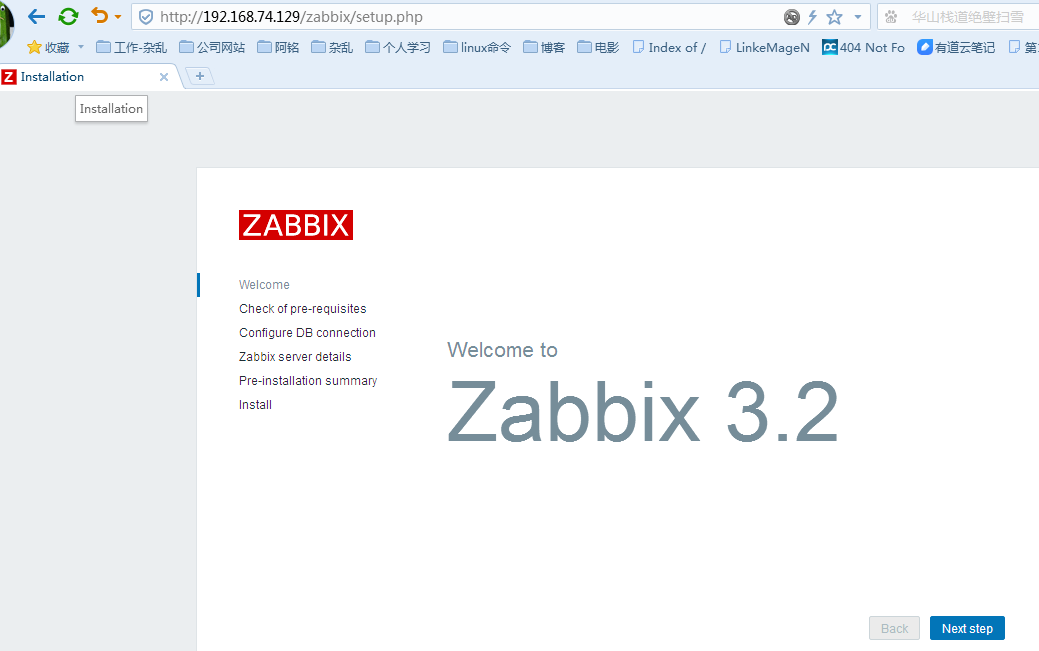Screen dimensions: 1039x651
Task: Bookmark this page with the star icon
Action: point(834,17)
